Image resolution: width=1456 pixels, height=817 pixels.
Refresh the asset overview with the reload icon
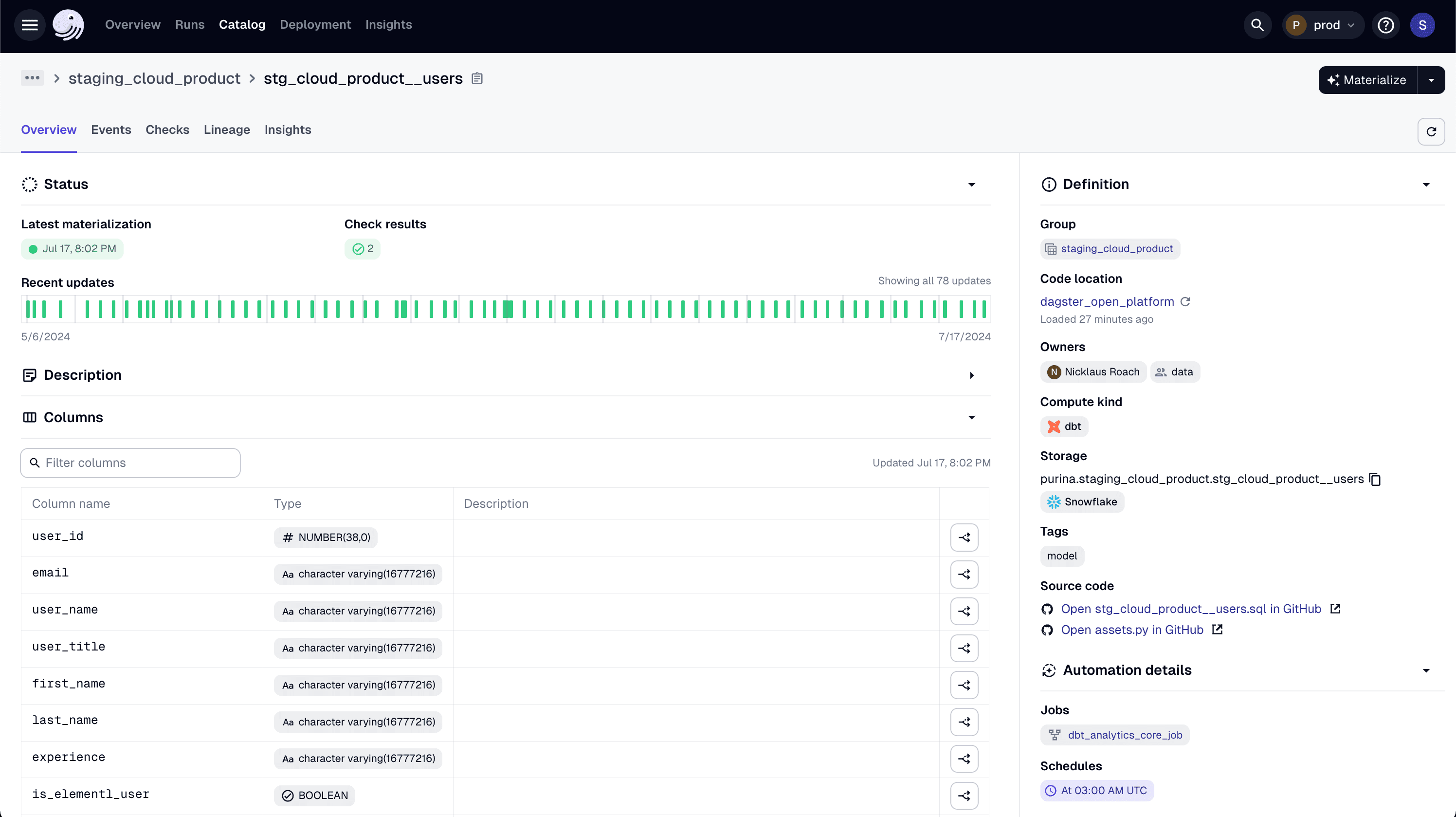click(x=1431, y=131)
